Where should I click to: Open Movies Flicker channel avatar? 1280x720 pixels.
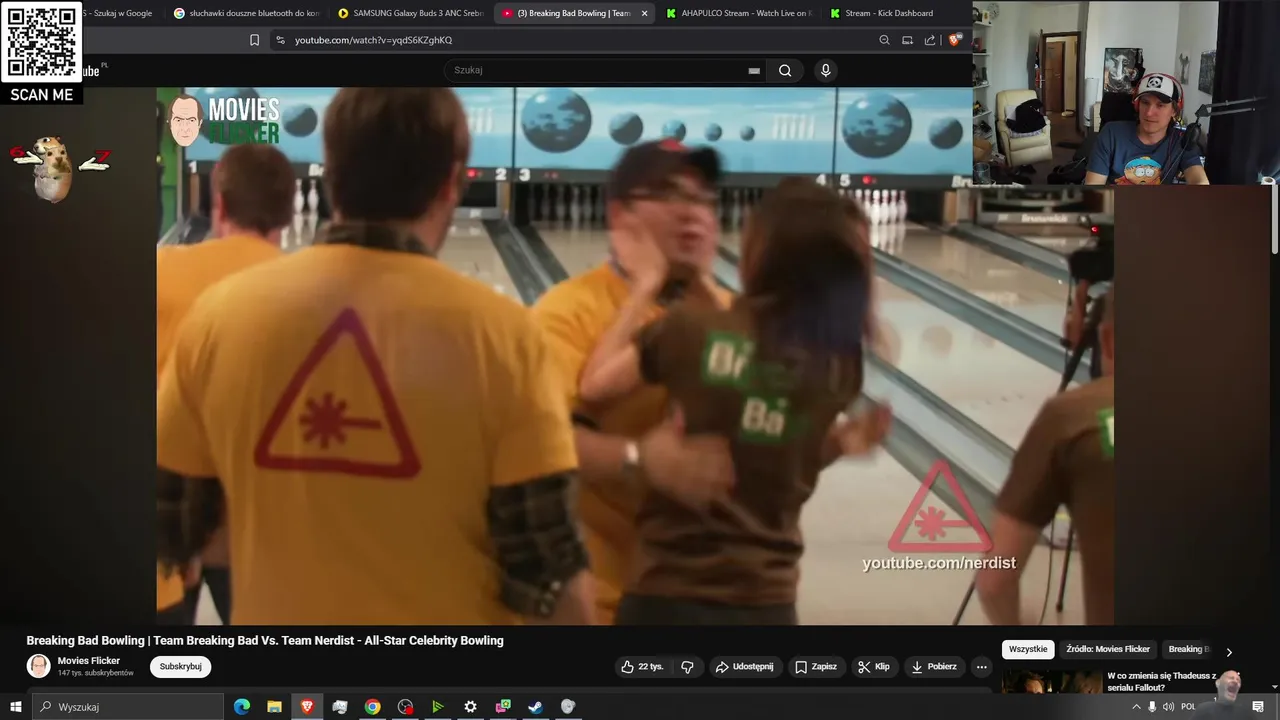tap(38, 666)
